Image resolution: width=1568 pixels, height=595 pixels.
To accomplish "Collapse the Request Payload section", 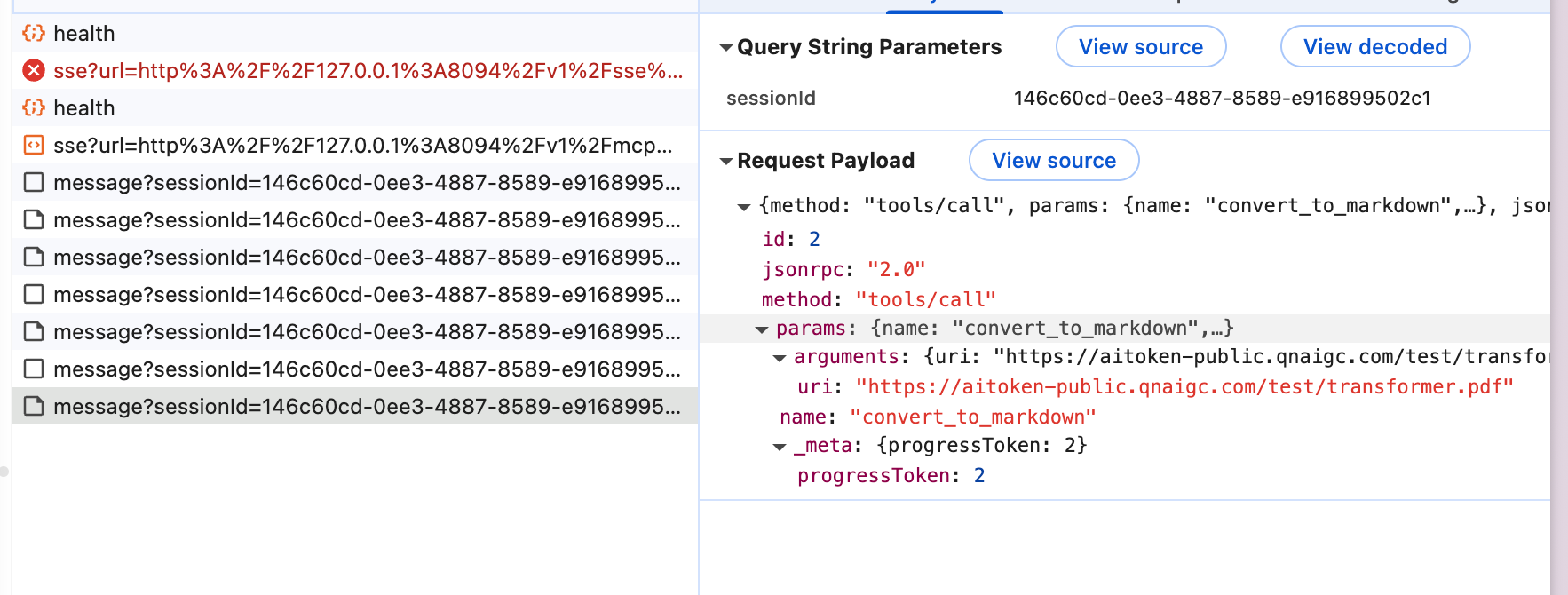I will [726, 162].
